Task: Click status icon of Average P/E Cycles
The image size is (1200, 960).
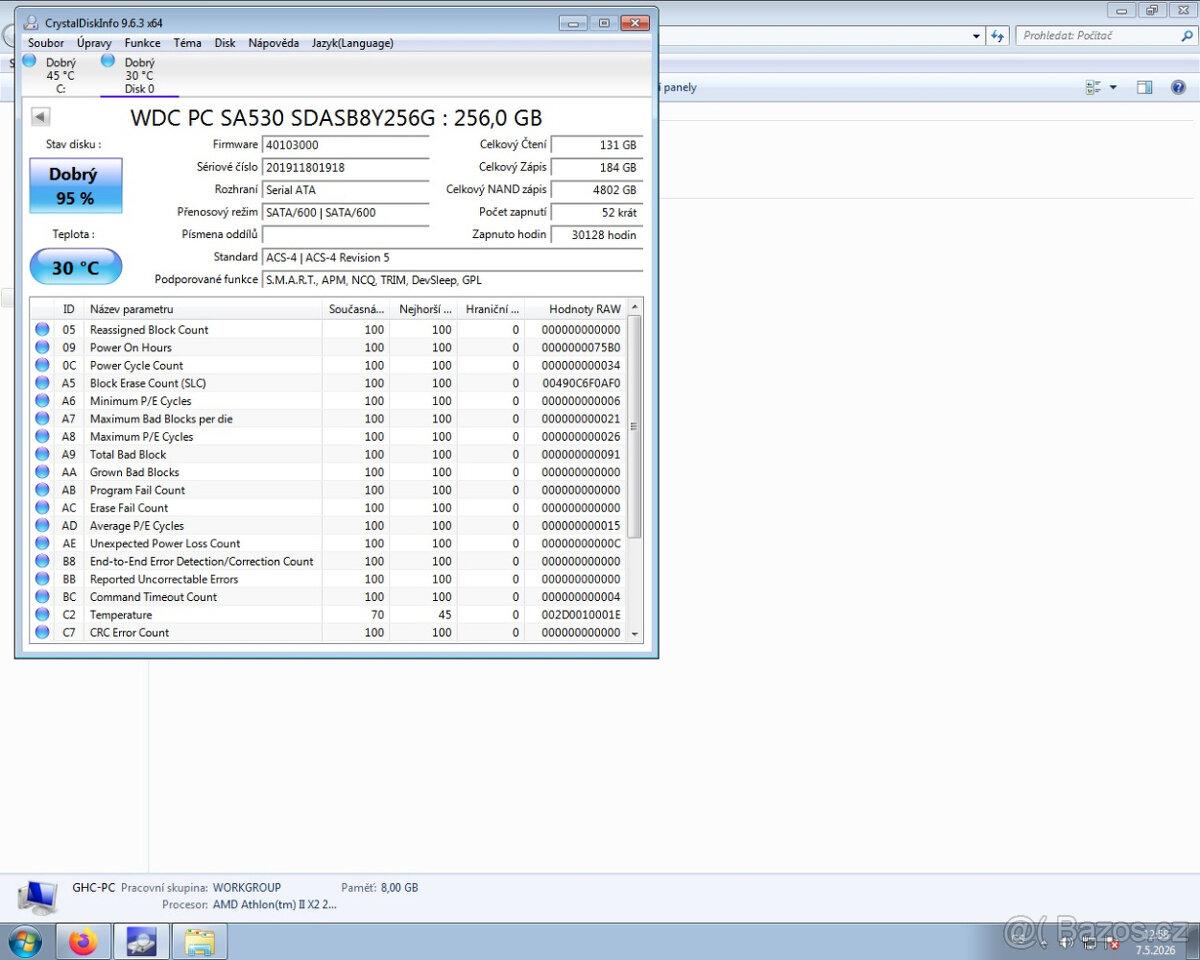Action: [x=42, y=525]
